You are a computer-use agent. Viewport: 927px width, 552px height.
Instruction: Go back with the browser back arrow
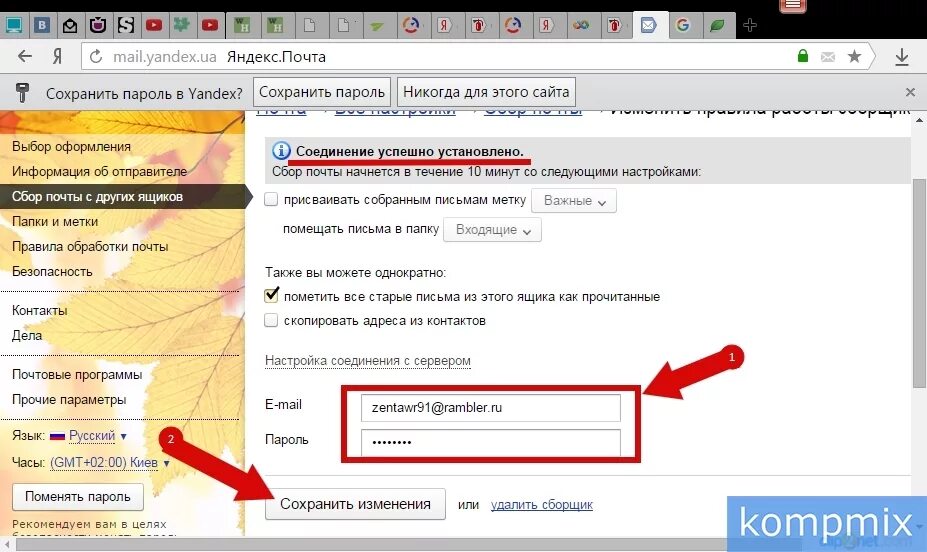pos(25,57)
